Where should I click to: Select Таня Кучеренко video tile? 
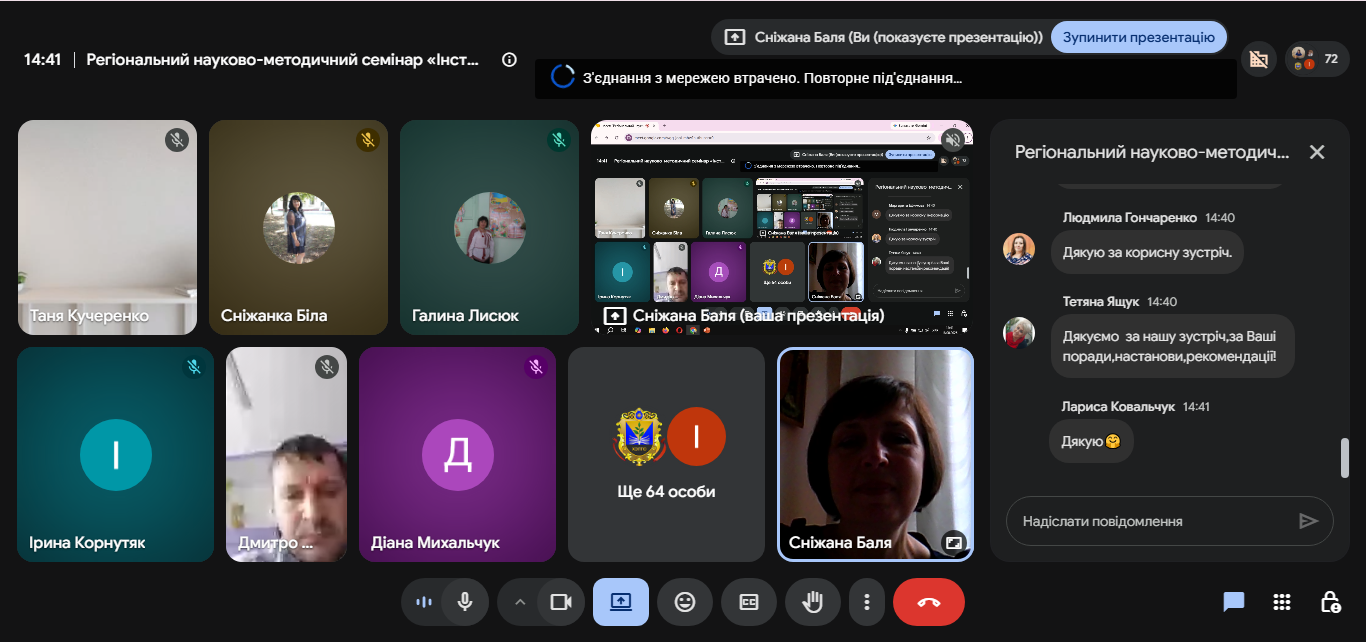pos(107,227)
